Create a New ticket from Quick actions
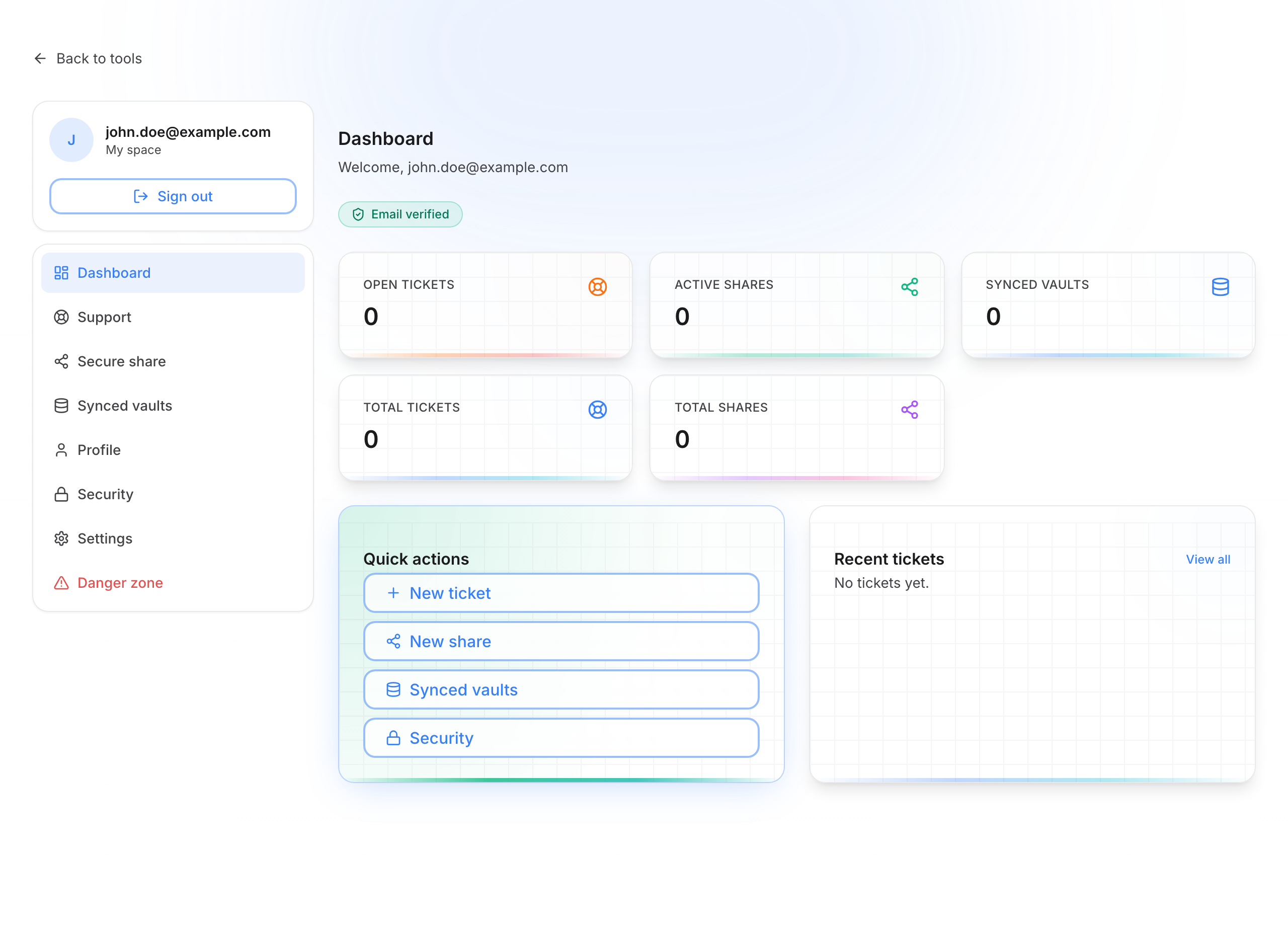The width and height of the screenshot is (1288, 930). [561, 593]
